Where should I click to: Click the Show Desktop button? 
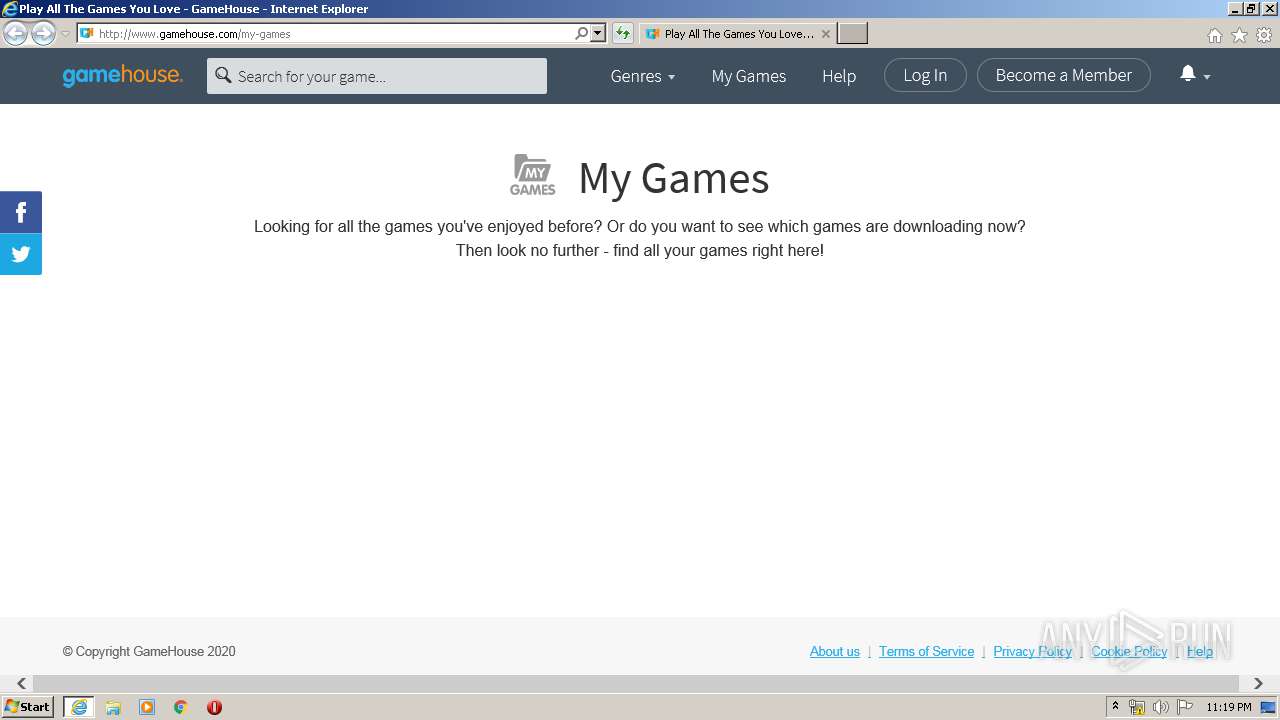click(1269, 707)
